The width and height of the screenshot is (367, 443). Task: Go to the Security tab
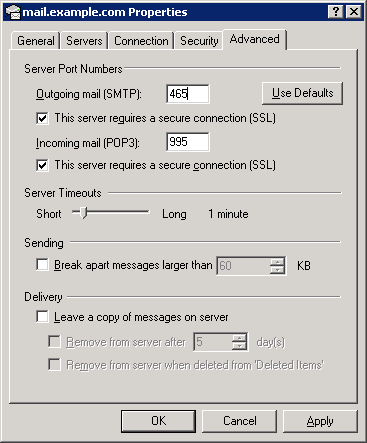tap(199, 41)
